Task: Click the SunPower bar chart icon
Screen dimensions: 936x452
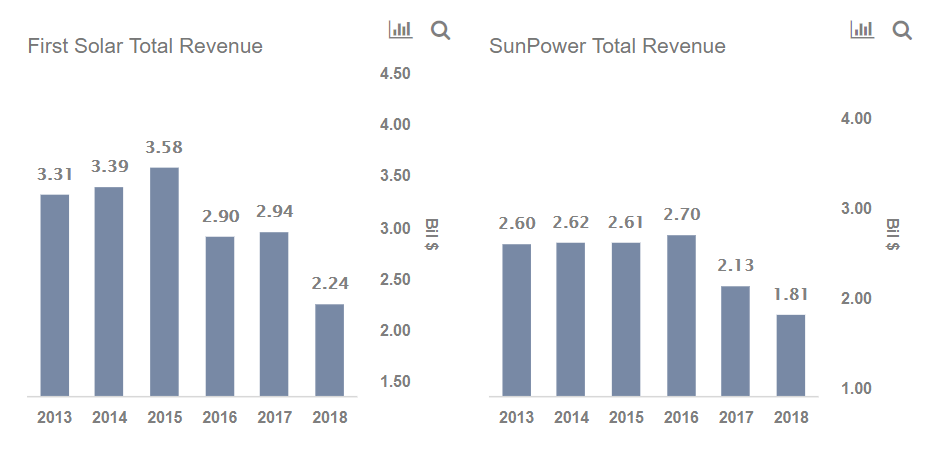Action: click(861, 30)
